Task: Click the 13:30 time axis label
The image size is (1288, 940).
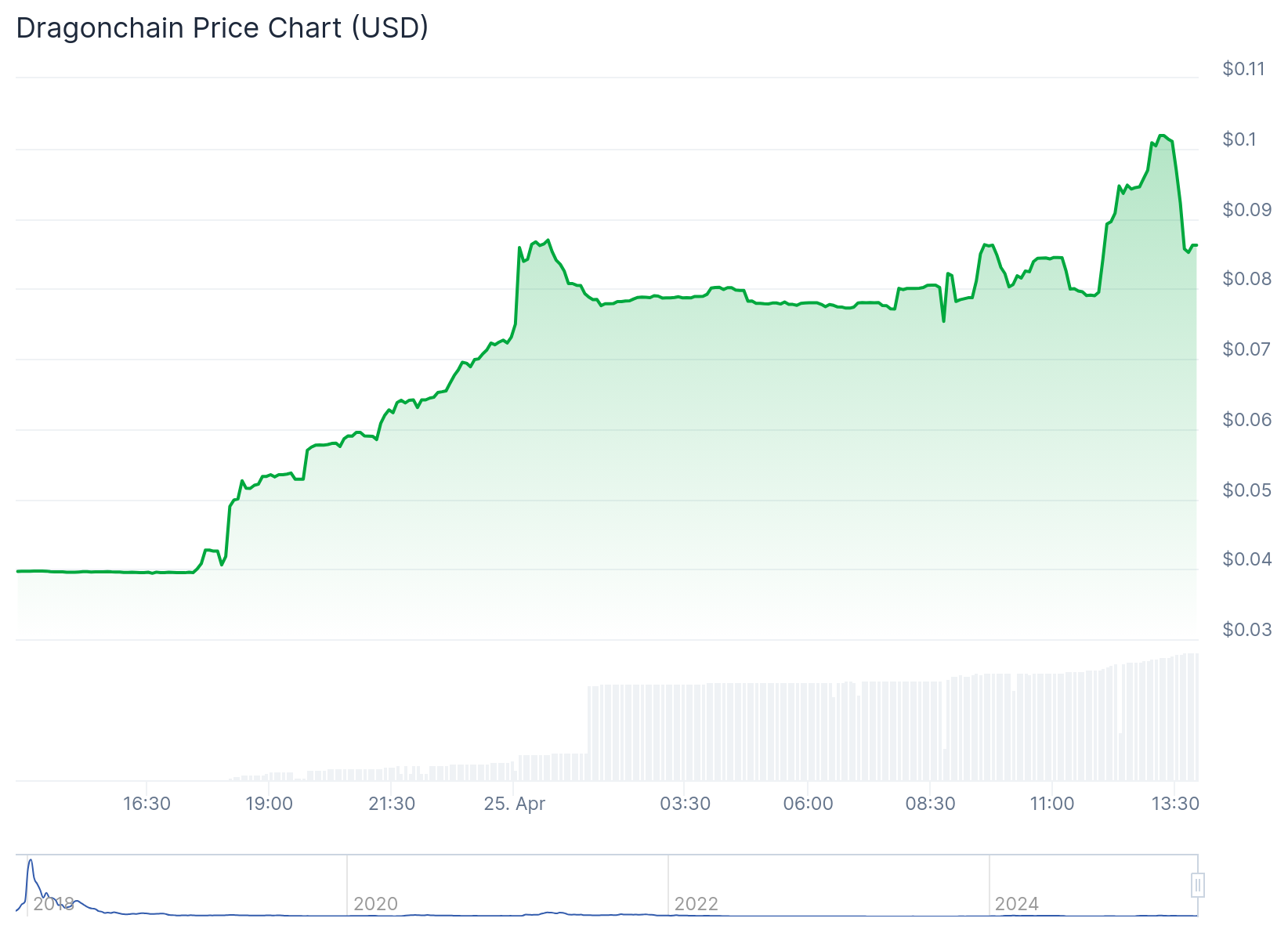Action: click(1174, 804)
